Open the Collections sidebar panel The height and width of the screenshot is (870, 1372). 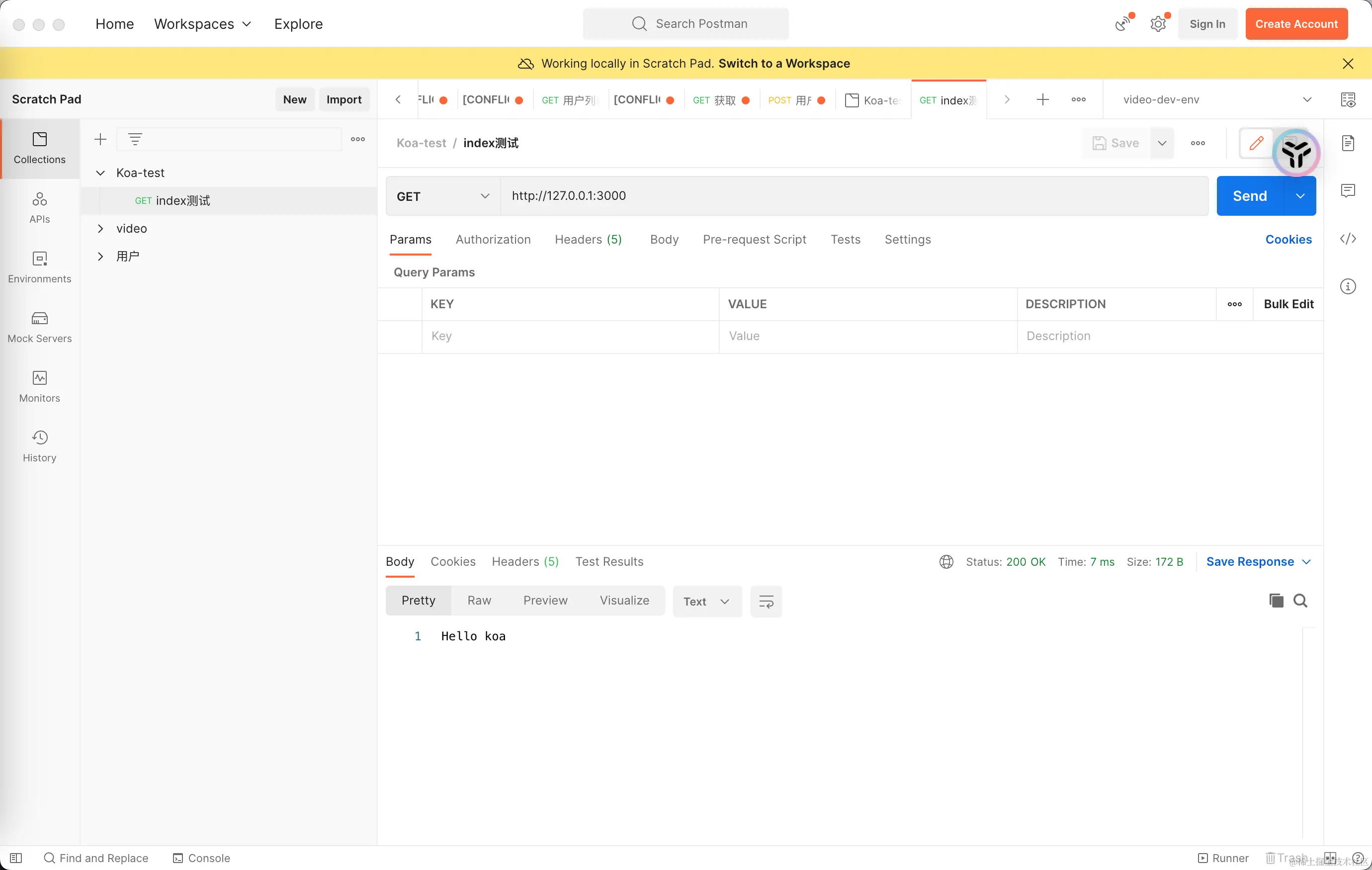coord(39,148)
